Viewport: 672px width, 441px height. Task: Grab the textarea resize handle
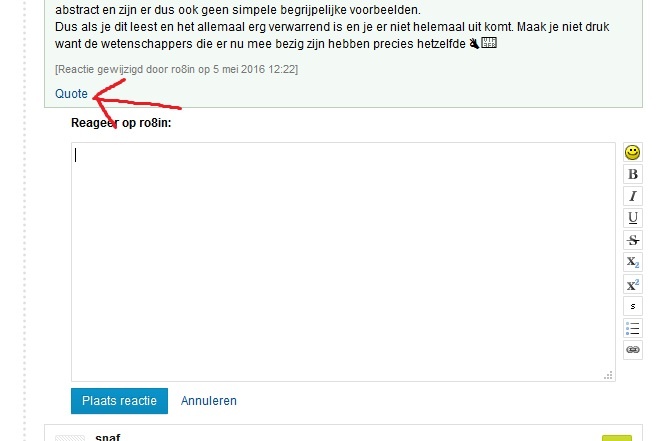coord(608,375)
